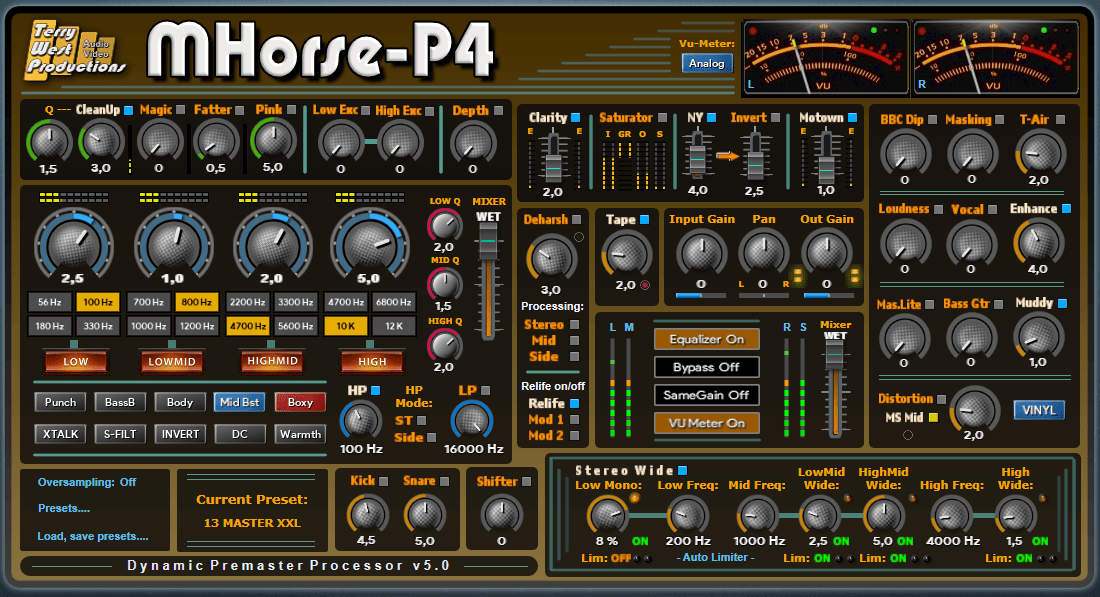This screenshot has width=1100, height=597.
Task: Select the 800 Hz lowmid frequency button
Action: click(x=196, y=302)
